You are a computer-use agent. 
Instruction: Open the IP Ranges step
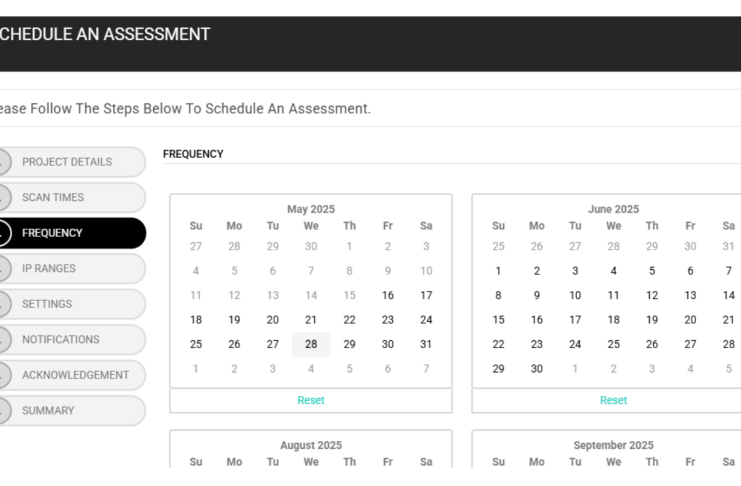pos(72,269)
